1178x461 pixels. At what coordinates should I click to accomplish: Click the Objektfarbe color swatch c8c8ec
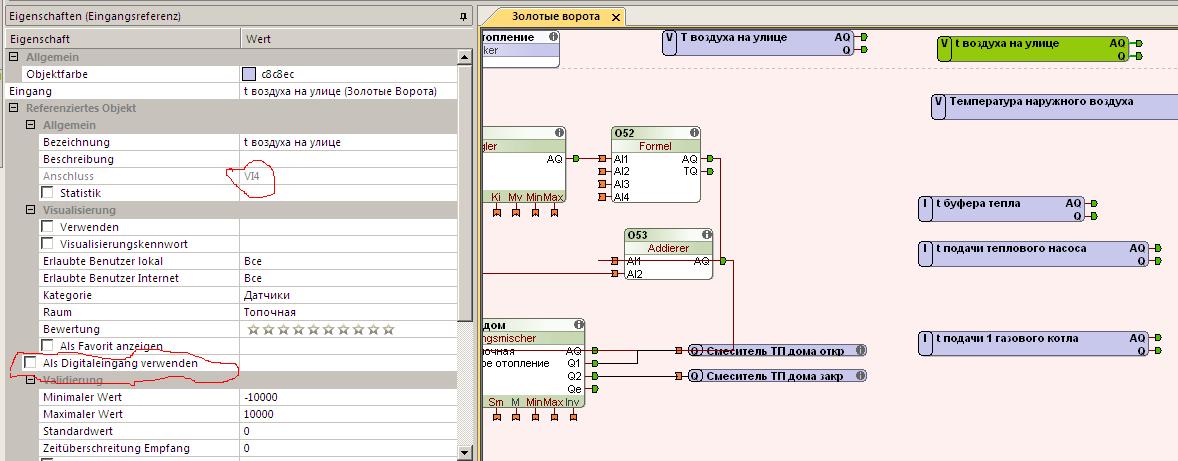click(249, 74)
